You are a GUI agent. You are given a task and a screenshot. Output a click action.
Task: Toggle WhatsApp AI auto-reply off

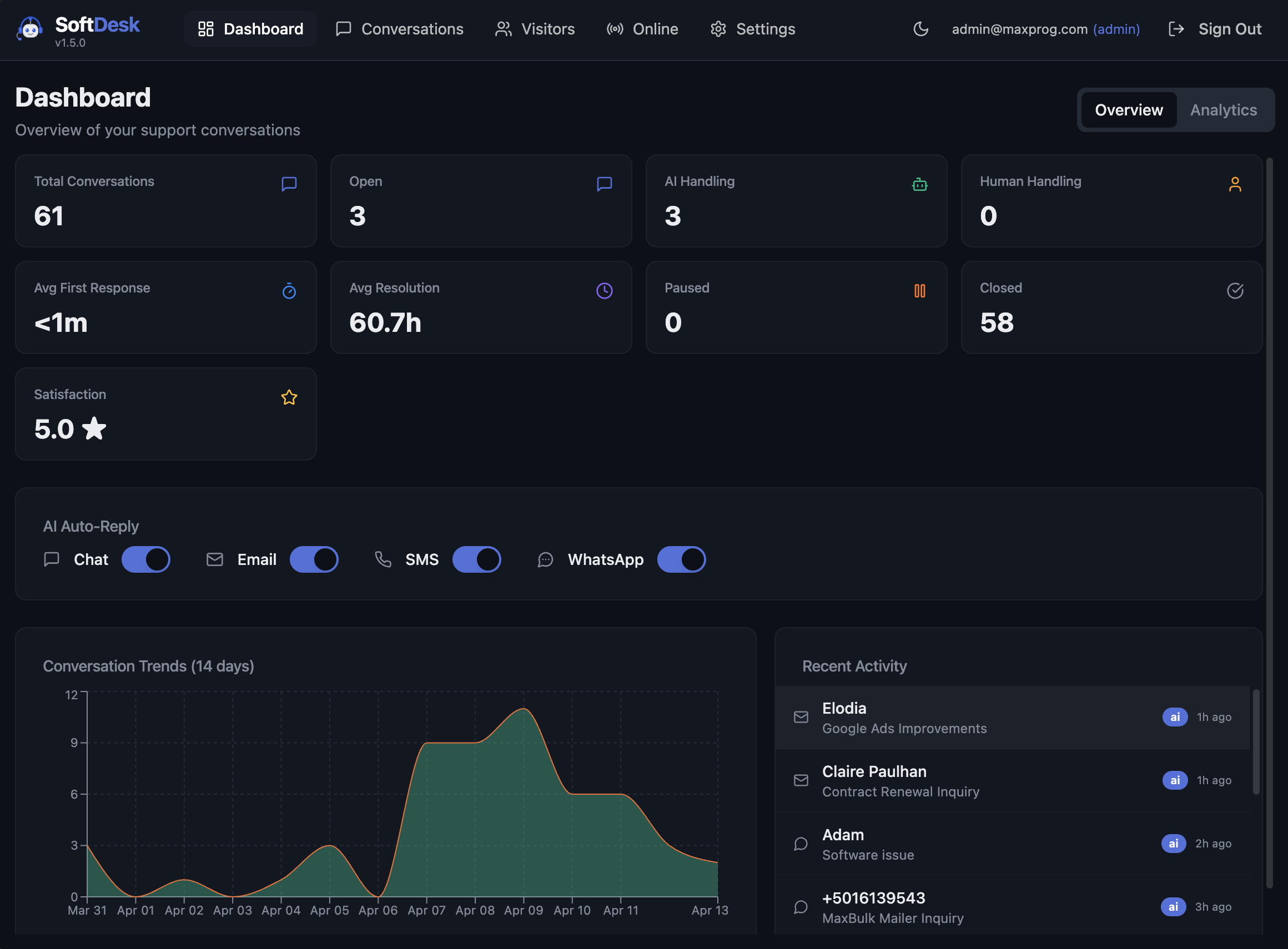[682, 559]
